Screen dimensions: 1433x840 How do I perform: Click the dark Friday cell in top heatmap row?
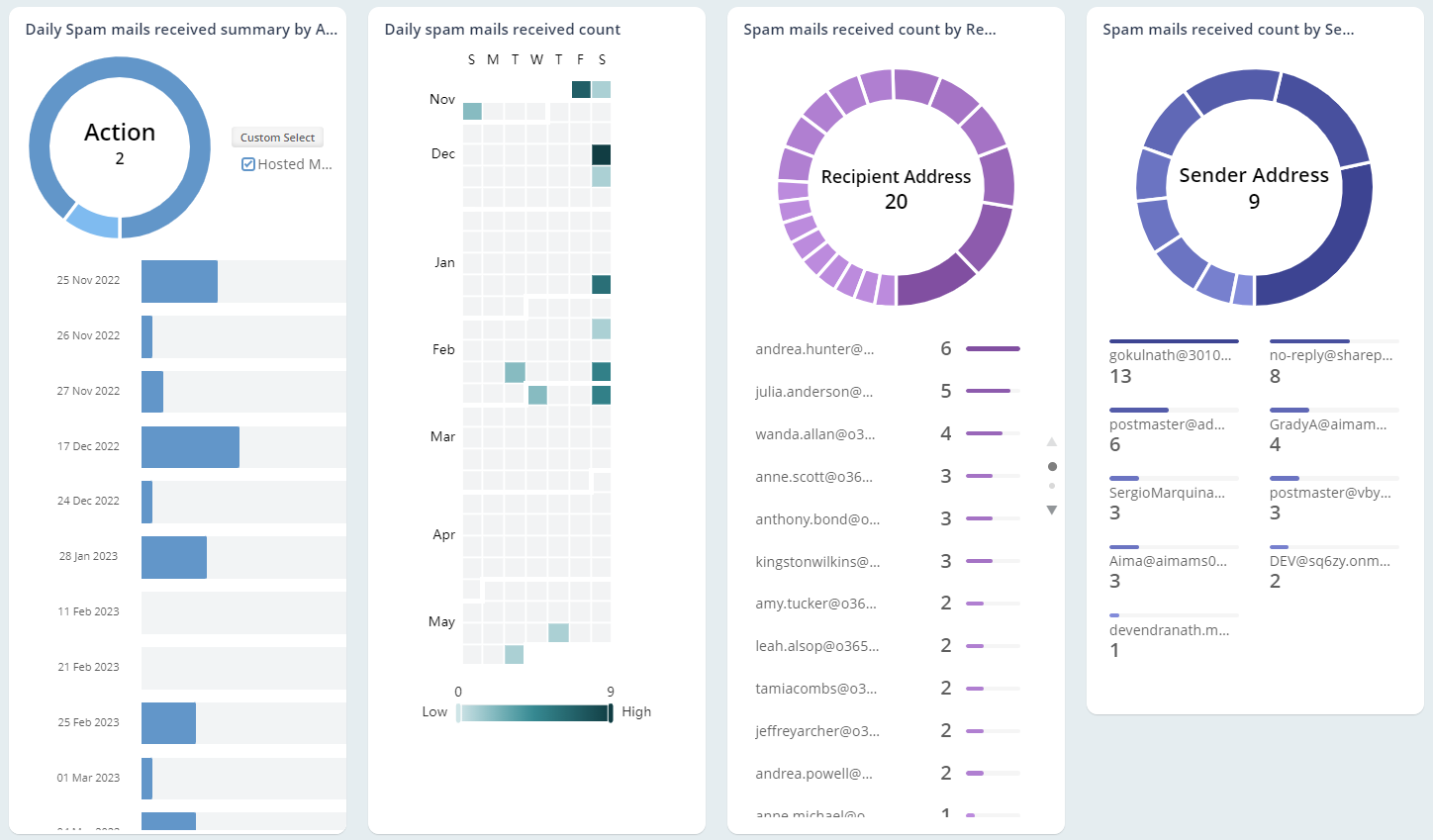(581, 90)
